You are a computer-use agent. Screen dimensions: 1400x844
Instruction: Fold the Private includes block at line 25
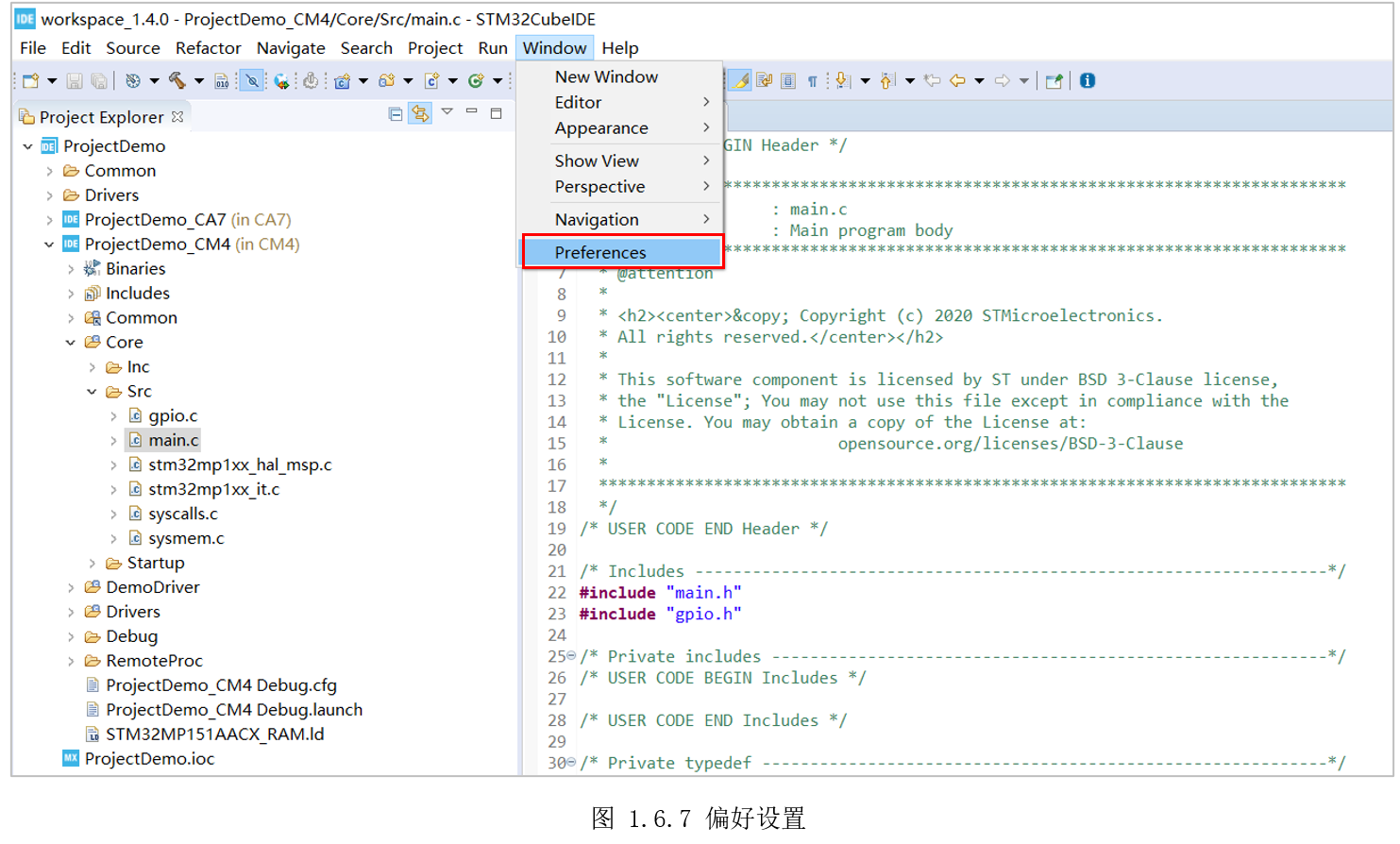571,656
